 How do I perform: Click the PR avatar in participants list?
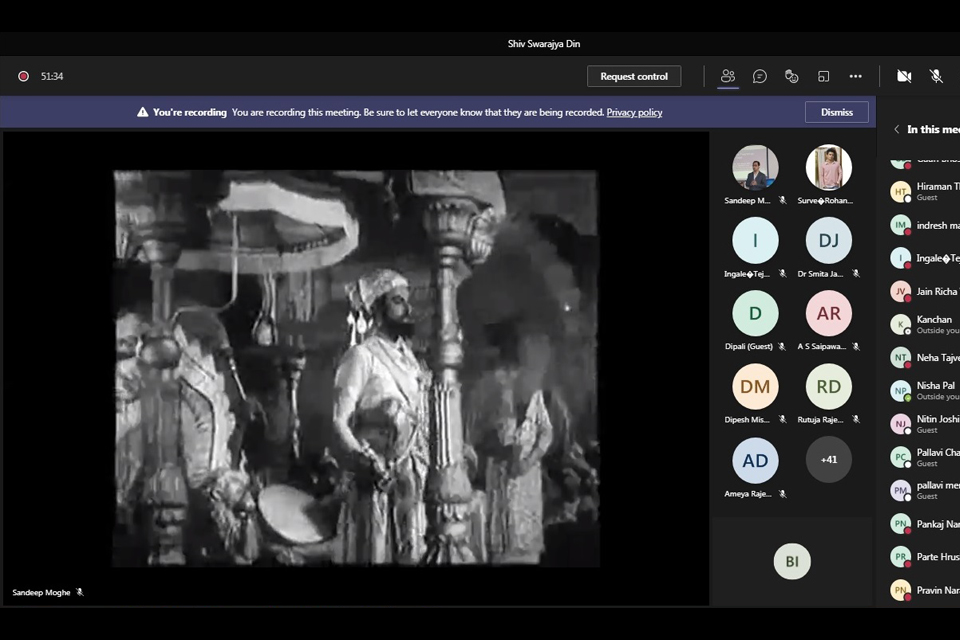click(900, 557)
